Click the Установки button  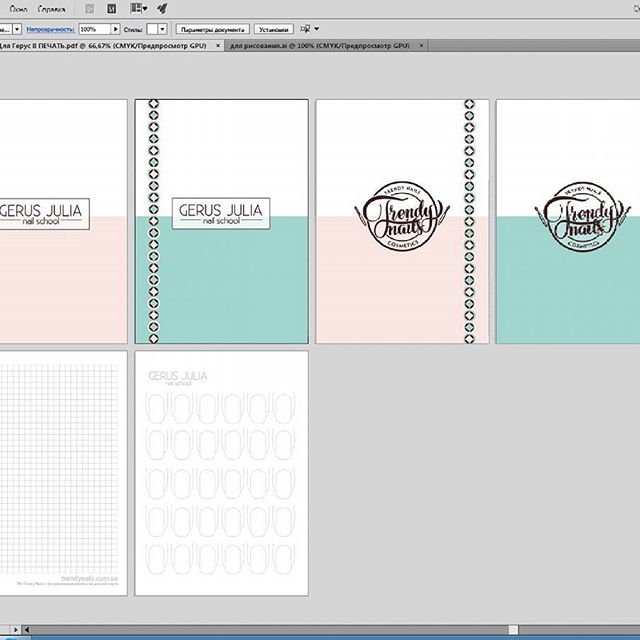[273, 29]
